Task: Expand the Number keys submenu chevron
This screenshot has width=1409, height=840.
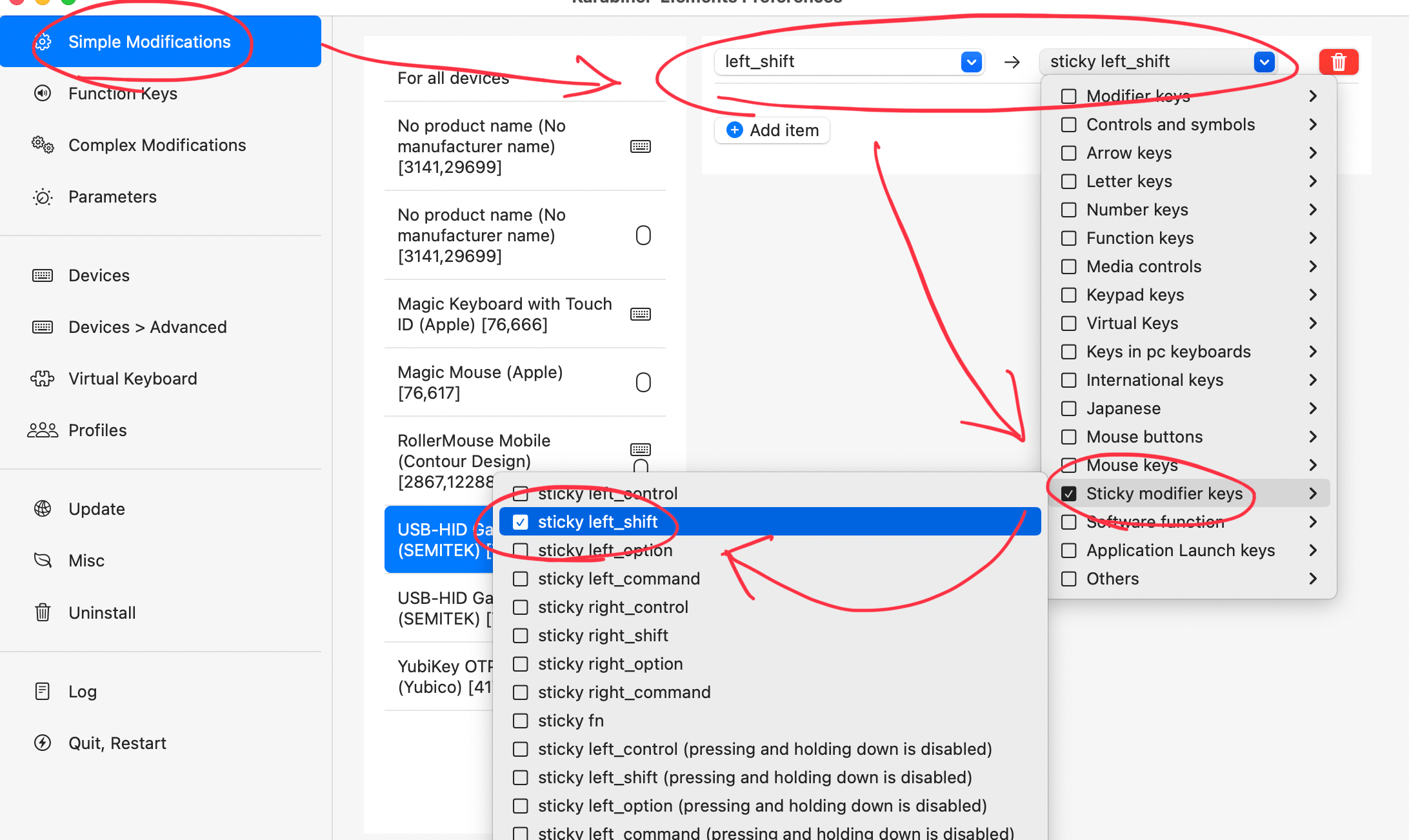Action: tap(1313, 210)
